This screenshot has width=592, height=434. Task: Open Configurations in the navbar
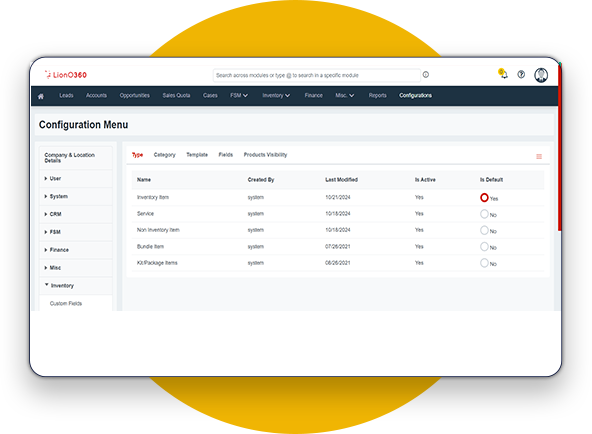[x=416, y=95]
